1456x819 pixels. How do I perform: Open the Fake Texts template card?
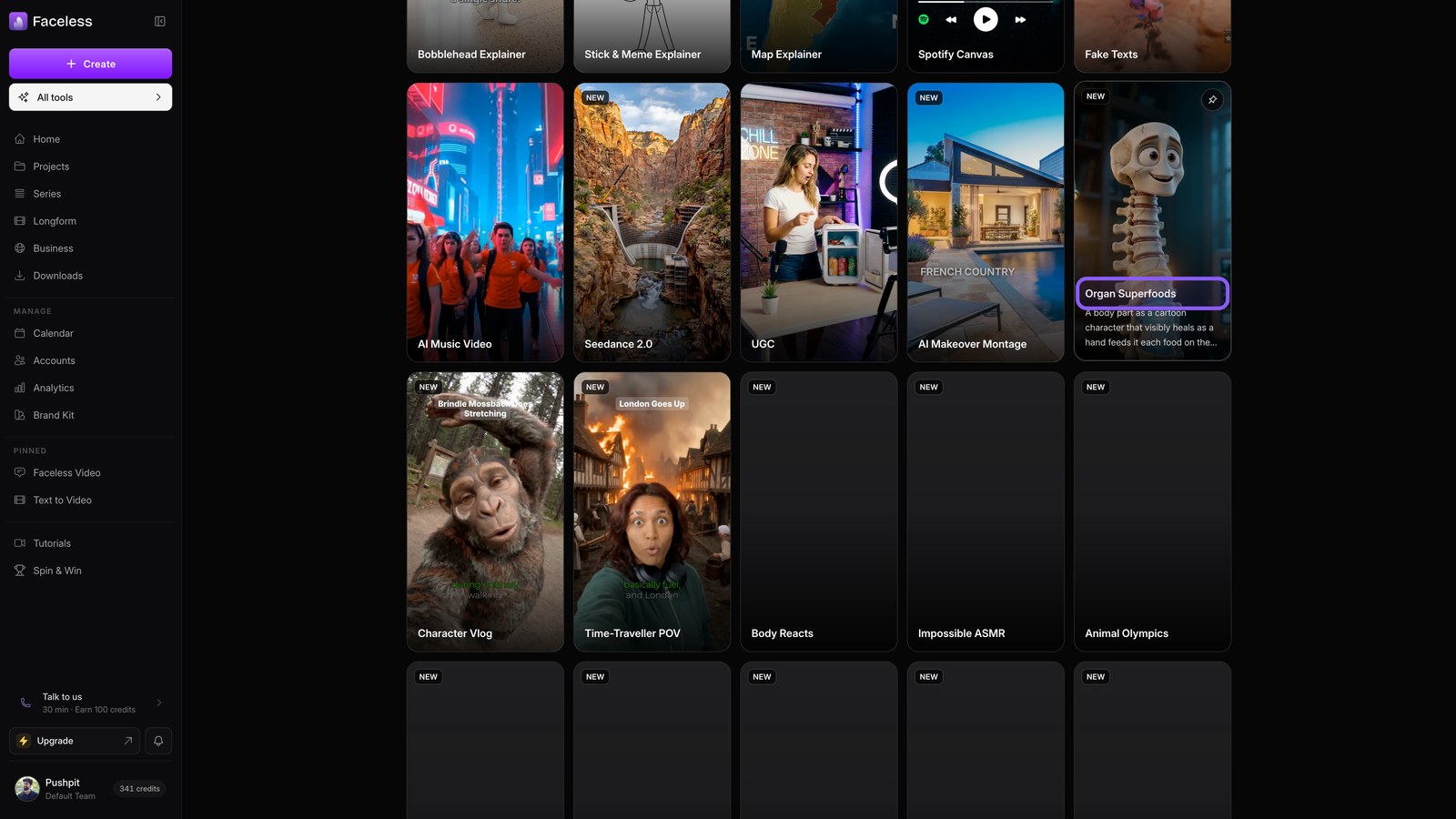coord(1152,36)
